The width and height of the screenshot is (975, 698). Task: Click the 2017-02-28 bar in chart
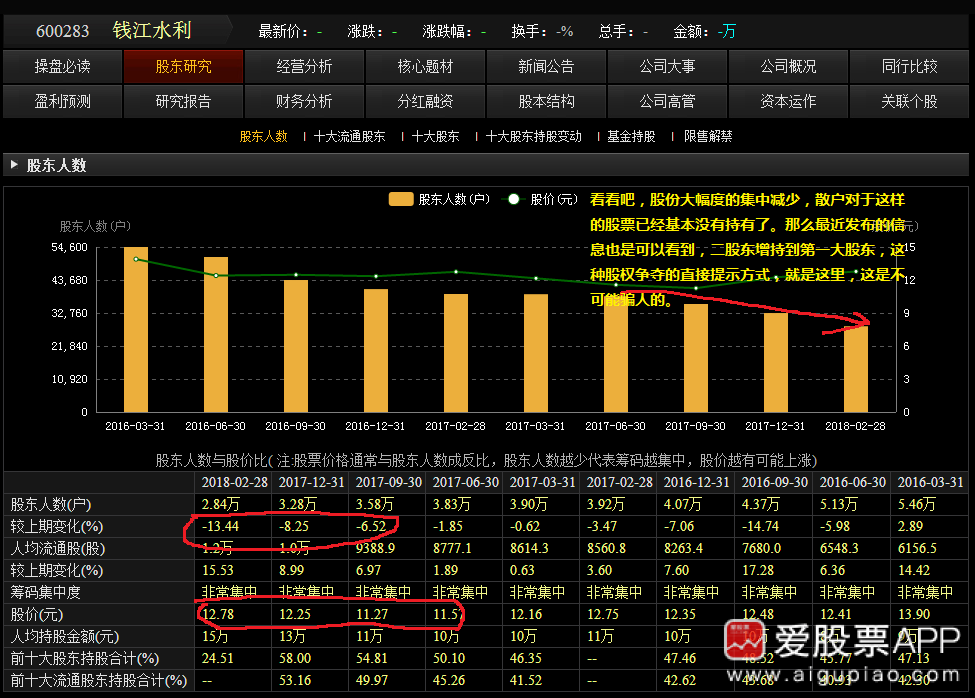pos(456,353)
